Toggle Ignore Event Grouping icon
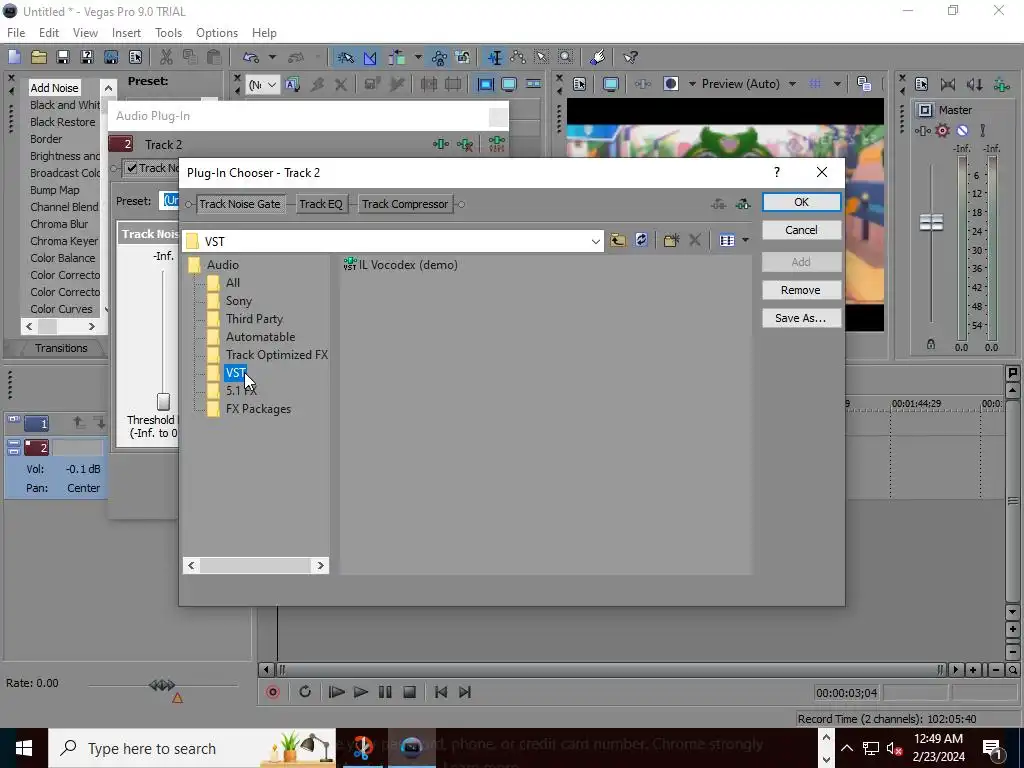Viewport: 1024px width, 768px height. pos(463,57)
